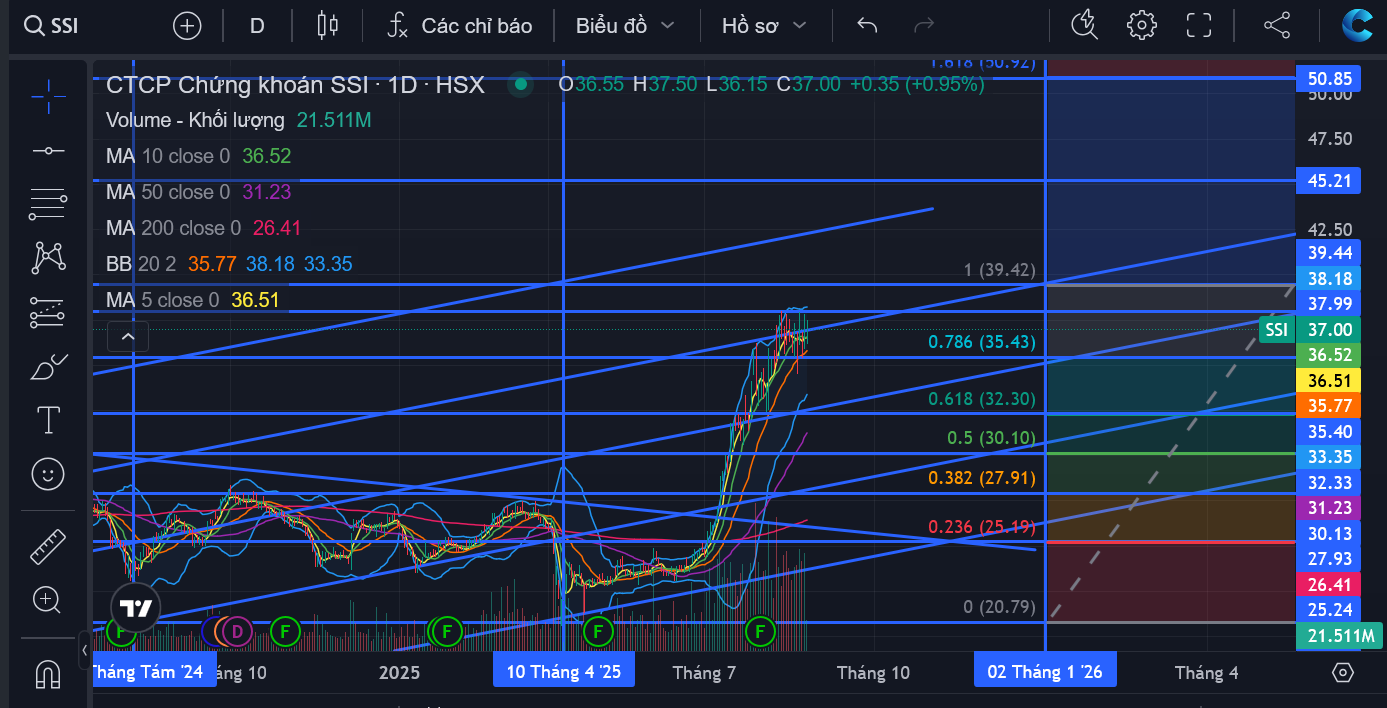Viewport: 1387px width, 708px height.
Task: Add a symbol to compare with the plus icon
Action: pos(187,26)
